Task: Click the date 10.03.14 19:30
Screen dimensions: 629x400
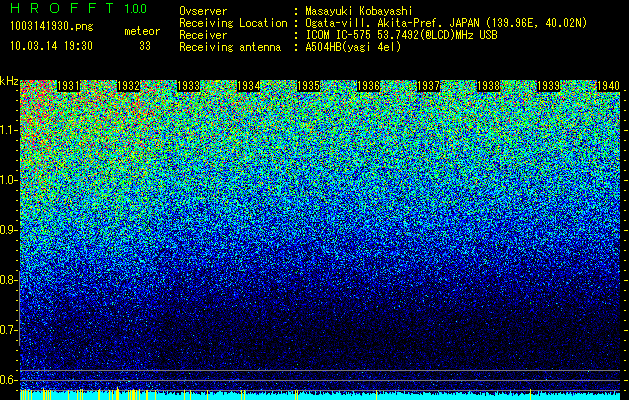Action: click(x=51, y=46)
